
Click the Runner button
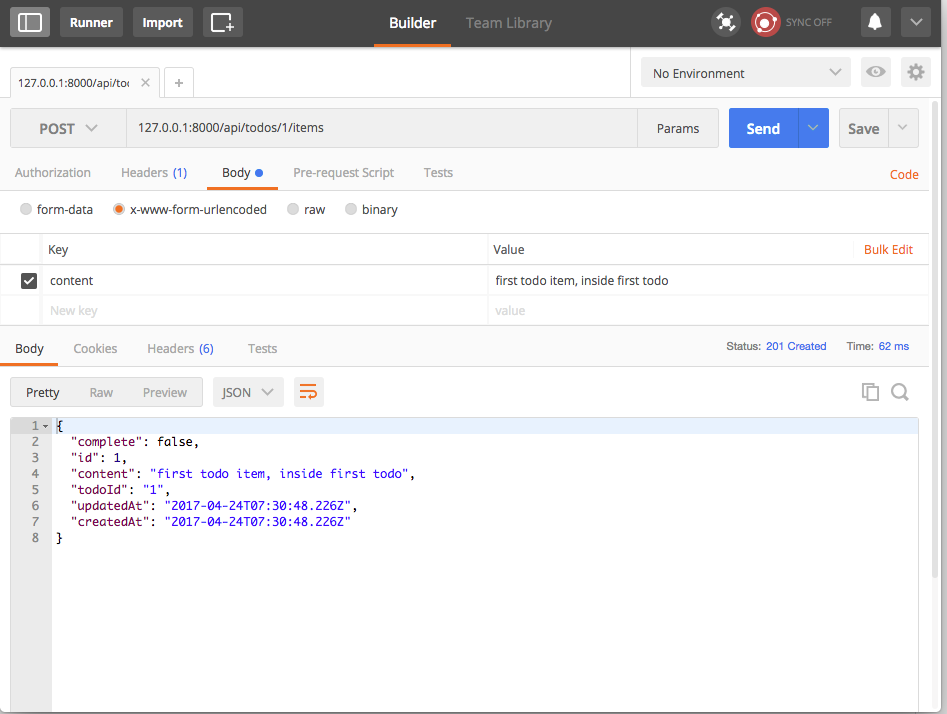[x=91, y=22]
